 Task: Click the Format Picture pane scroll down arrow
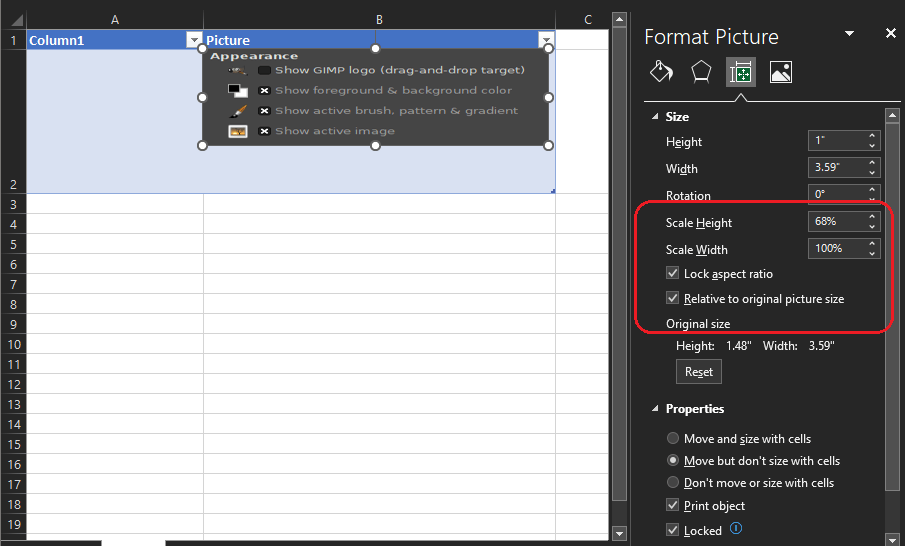892,539
